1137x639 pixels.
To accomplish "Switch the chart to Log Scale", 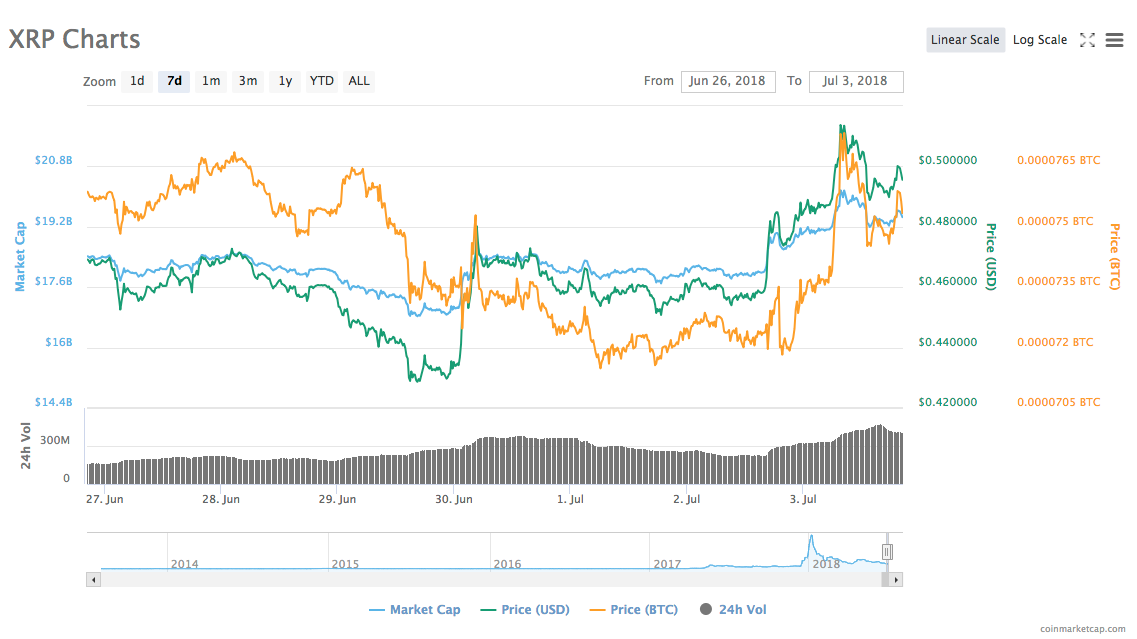I will (x=1039, y=39).
